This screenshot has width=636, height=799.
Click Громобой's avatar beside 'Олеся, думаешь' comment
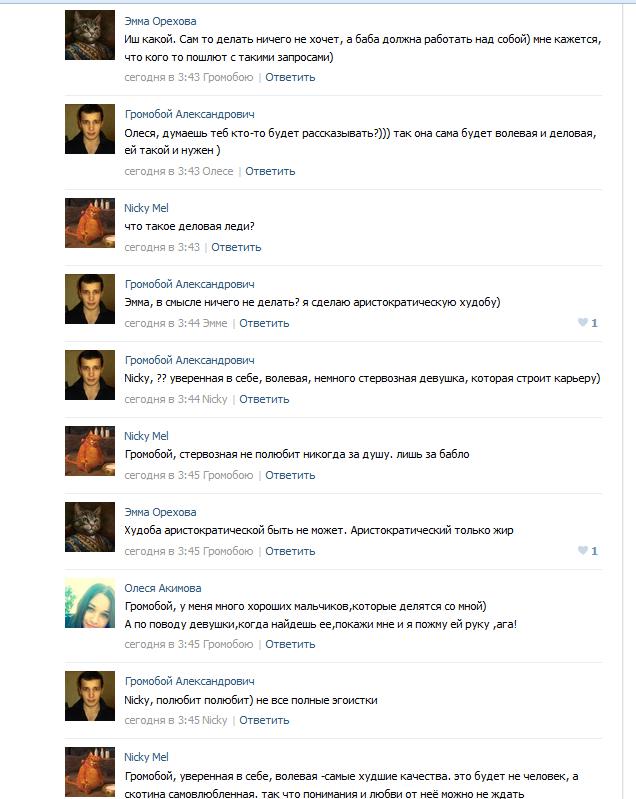click(x=90, y=129)
